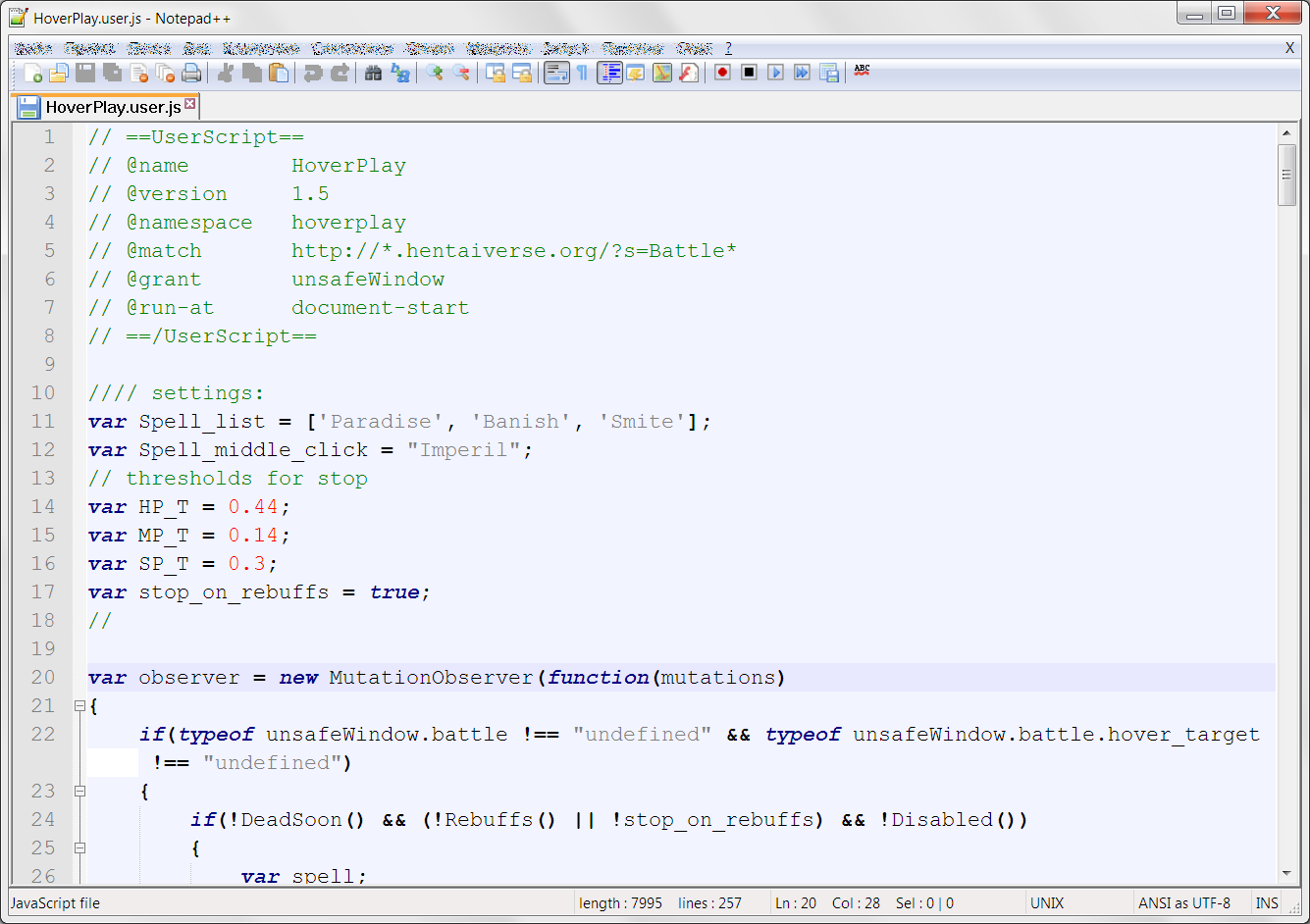Screen dimensions: 1310x924
Task: Click SP_T value 0.3
Action: pos(246,564)
